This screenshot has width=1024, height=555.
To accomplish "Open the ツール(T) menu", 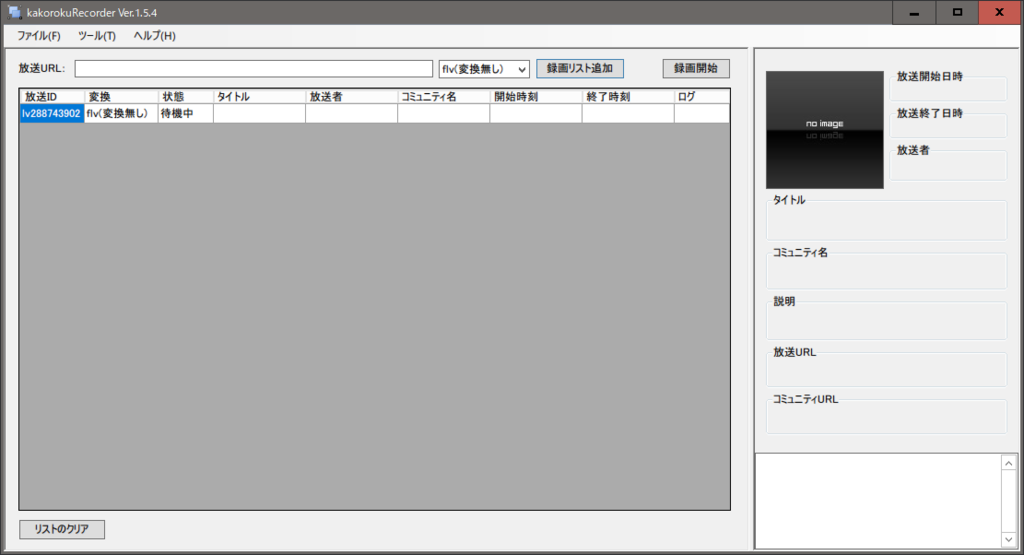I will [x=97, y=36].
